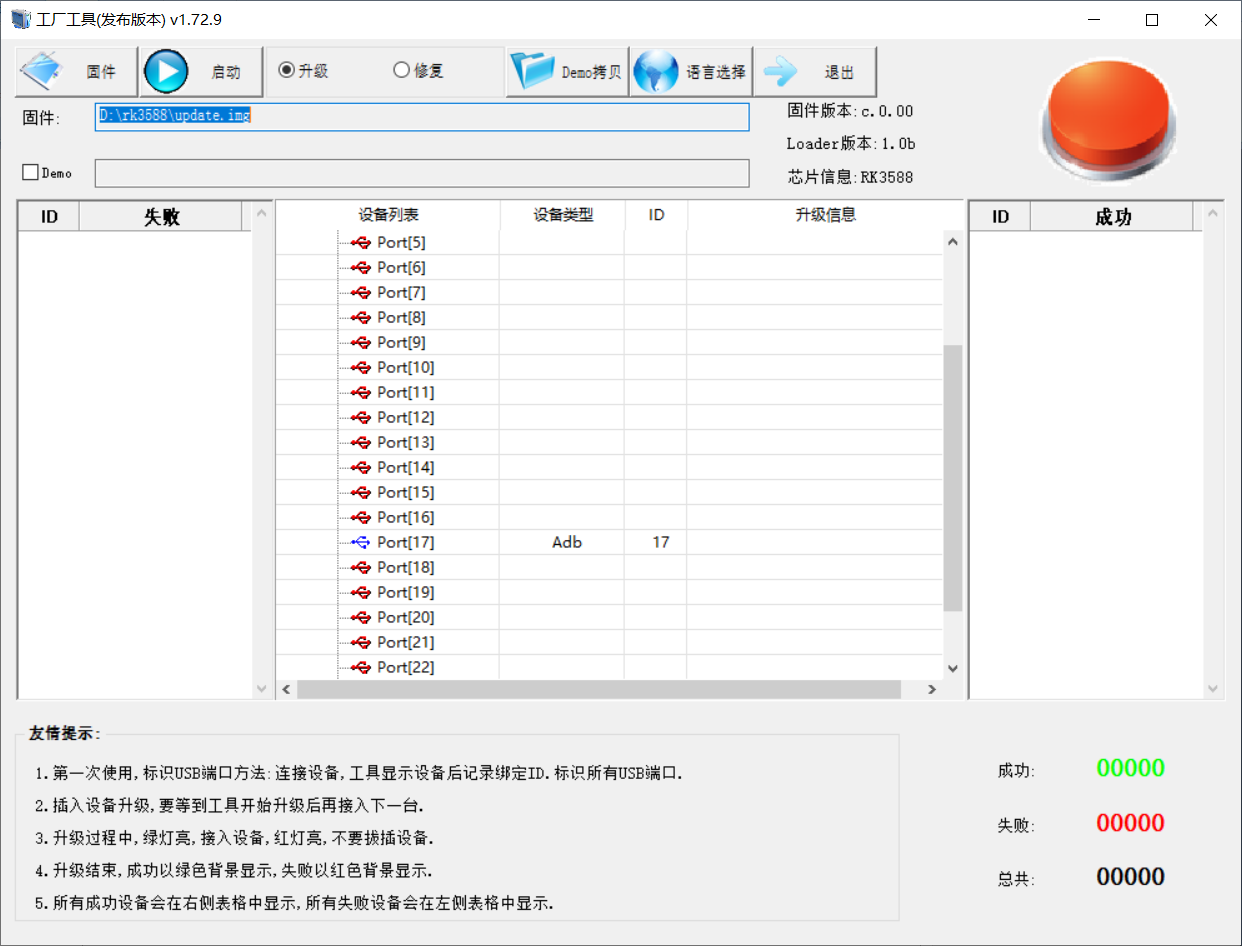Click failure table scrollbar up arrow
Image resolution: width=1242 pixels, height=946 pixels.
(262, 213)
